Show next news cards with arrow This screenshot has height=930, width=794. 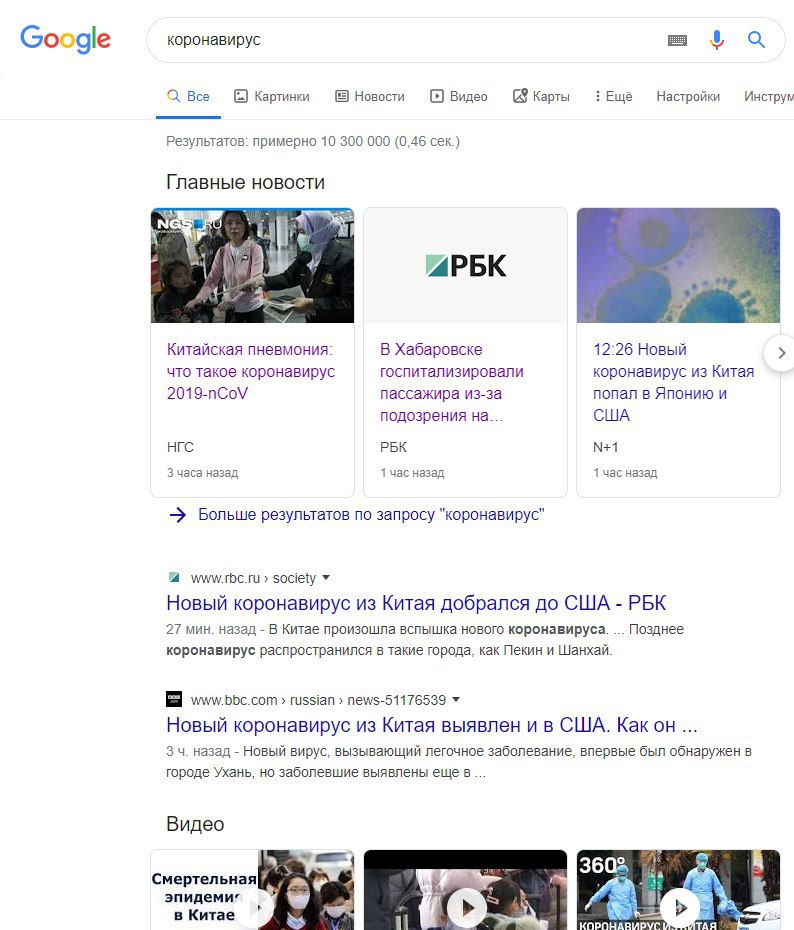coord(780,353)
